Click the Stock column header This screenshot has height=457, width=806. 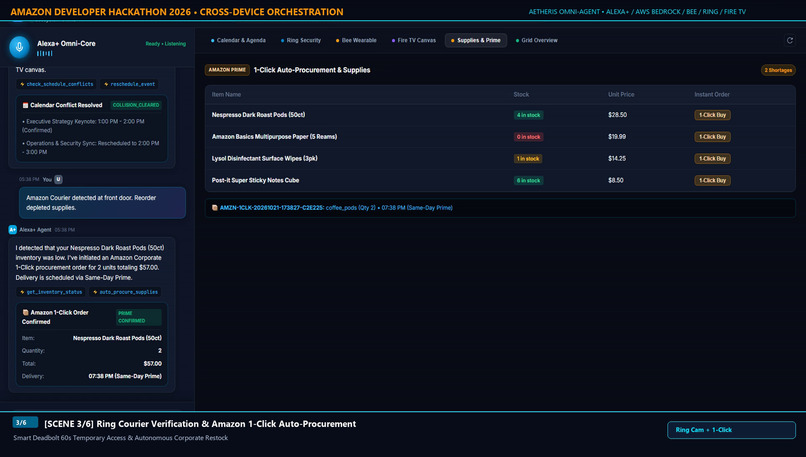click(521, 95)
